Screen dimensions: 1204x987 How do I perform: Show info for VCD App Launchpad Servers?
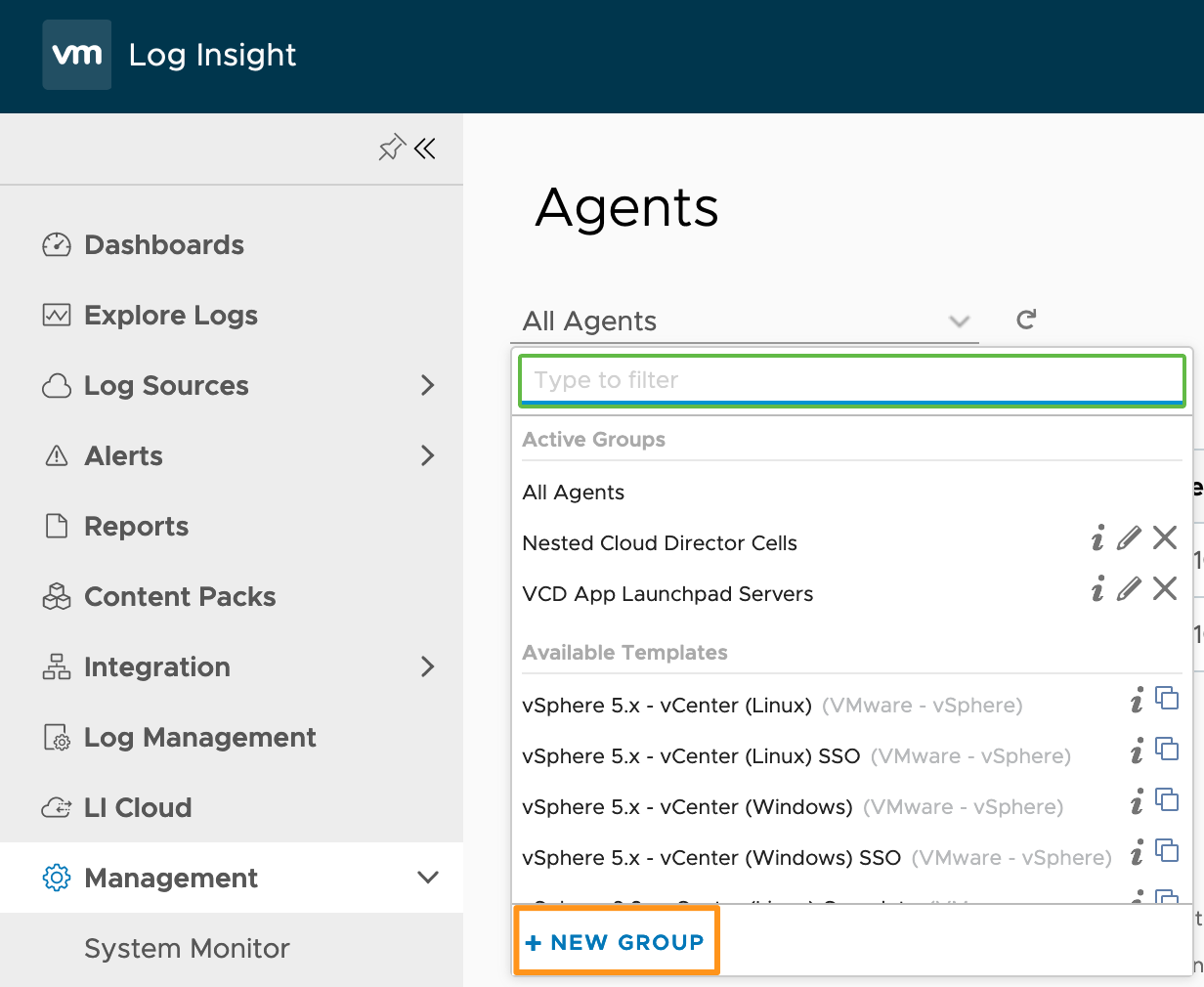[x=1097, y=588]
